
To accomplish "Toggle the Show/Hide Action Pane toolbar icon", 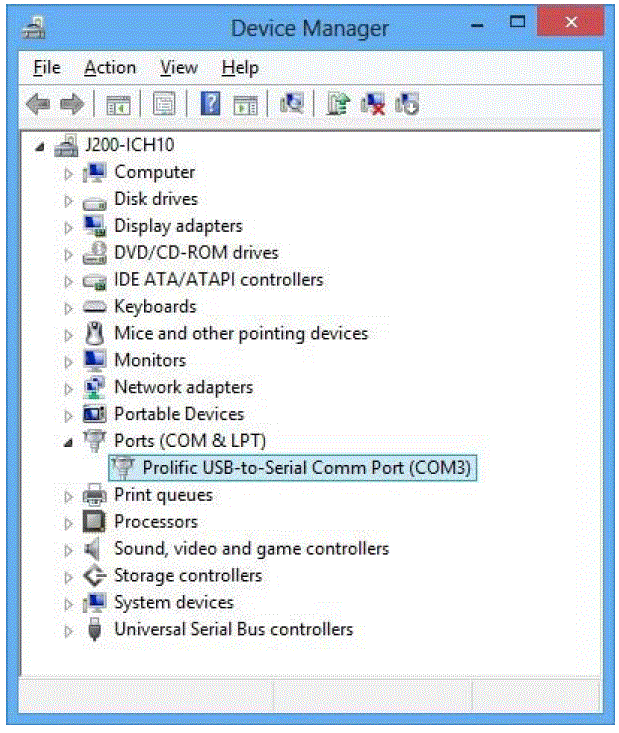I will click(x=245, y=105).
